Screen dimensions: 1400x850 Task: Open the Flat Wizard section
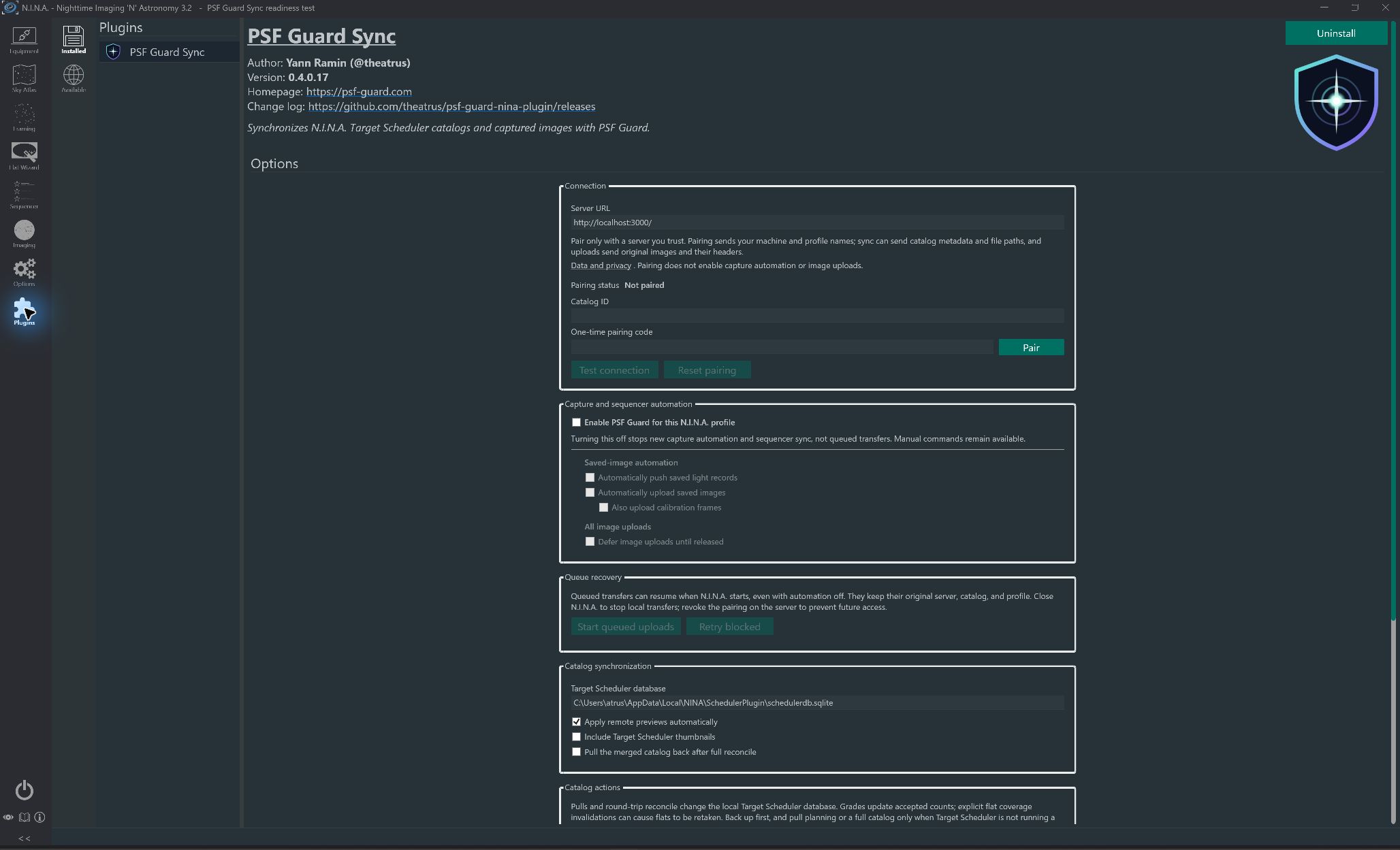click(x=24, y=156)
